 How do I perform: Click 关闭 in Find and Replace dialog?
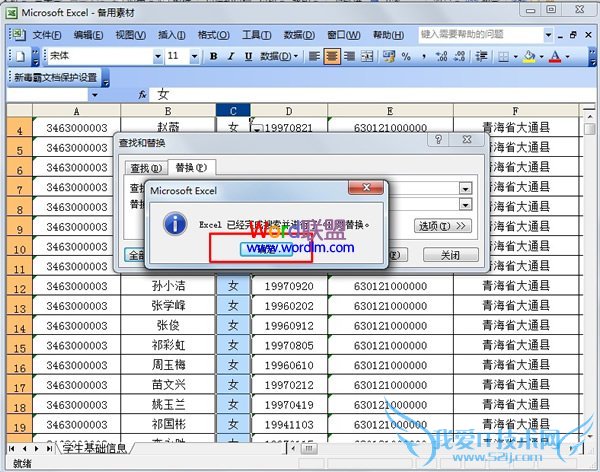pos(450,255)
